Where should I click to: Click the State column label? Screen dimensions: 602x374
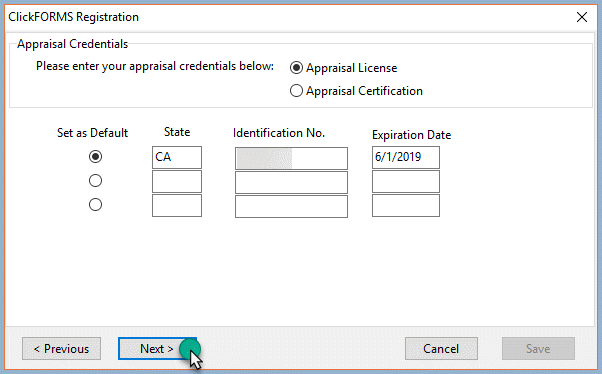click(177, 132)
